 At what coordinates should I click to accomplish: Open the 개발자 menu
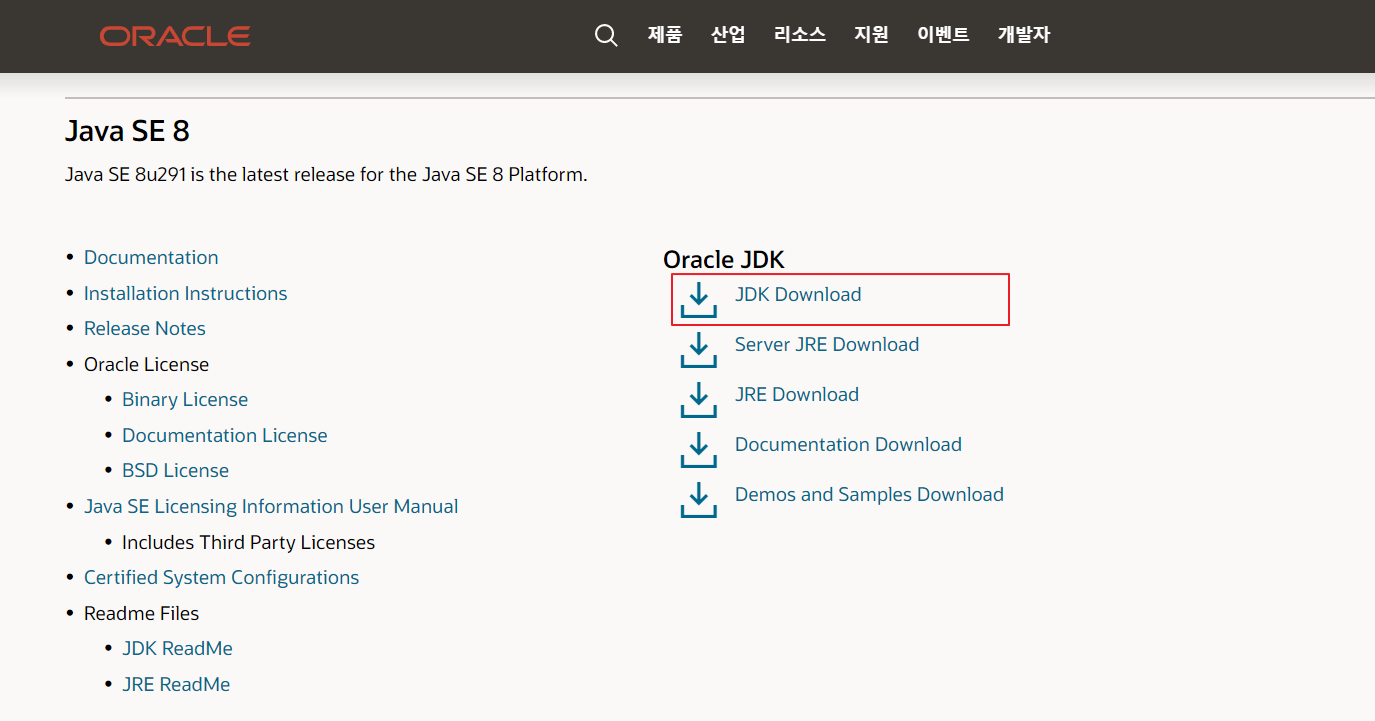1024,35
